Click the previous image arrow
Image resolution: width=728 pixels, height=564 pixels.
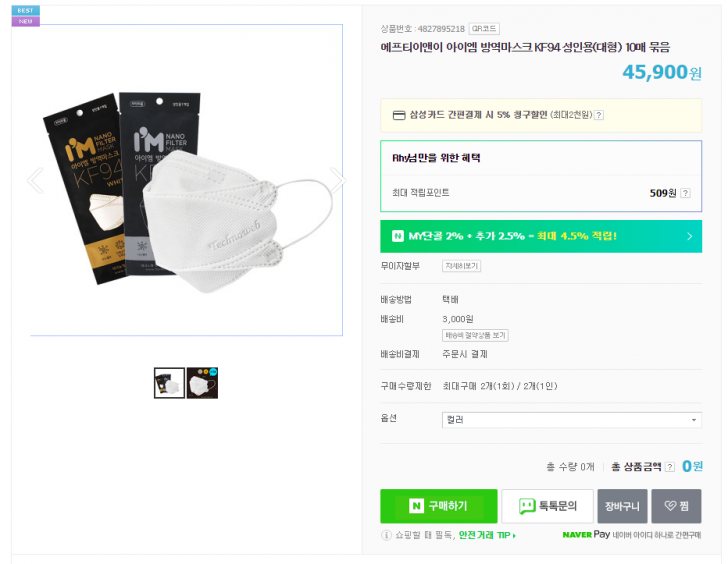(x=35, y=181)
